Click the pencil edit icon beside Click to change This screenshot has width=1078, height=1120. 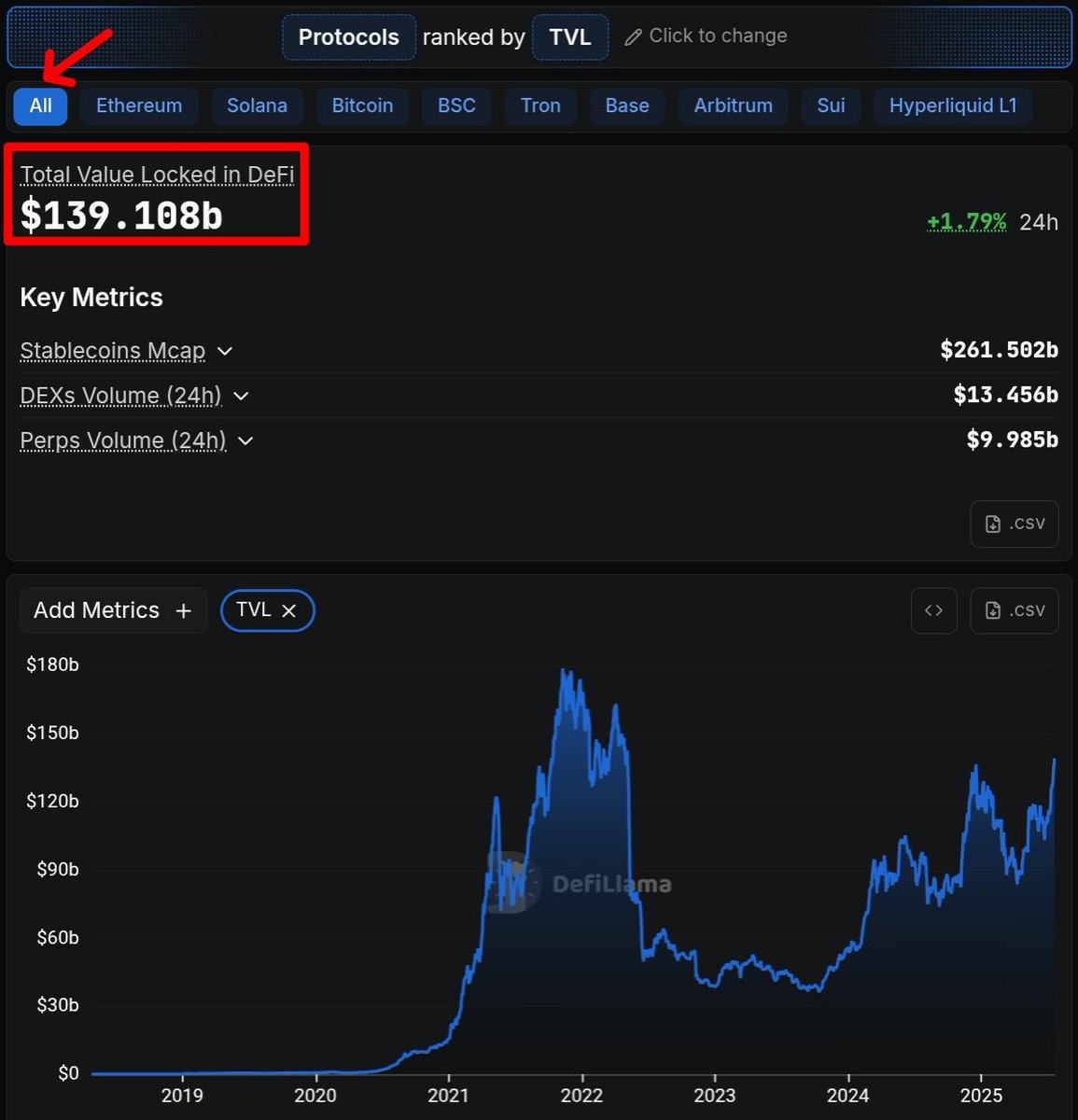[633, 37]
